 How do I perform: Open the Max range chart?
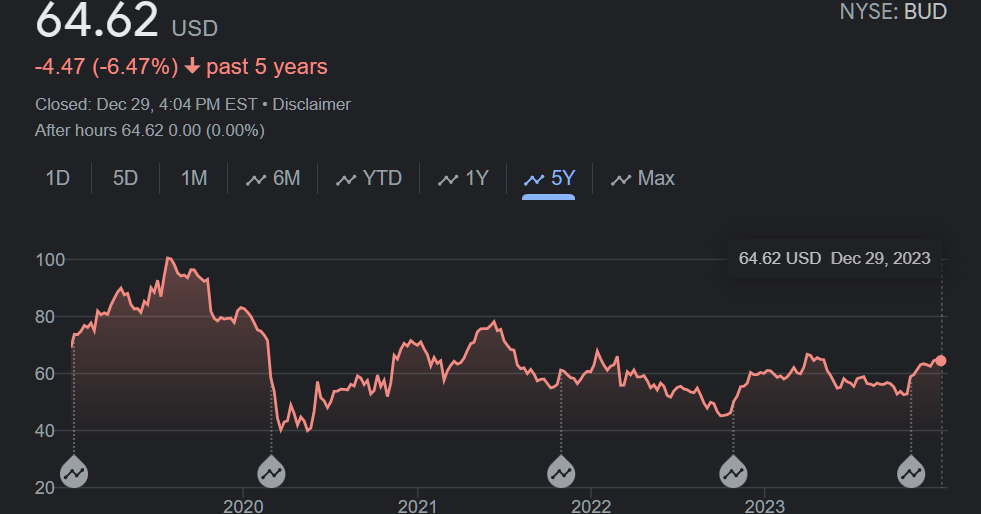click(x=643, y=178)
